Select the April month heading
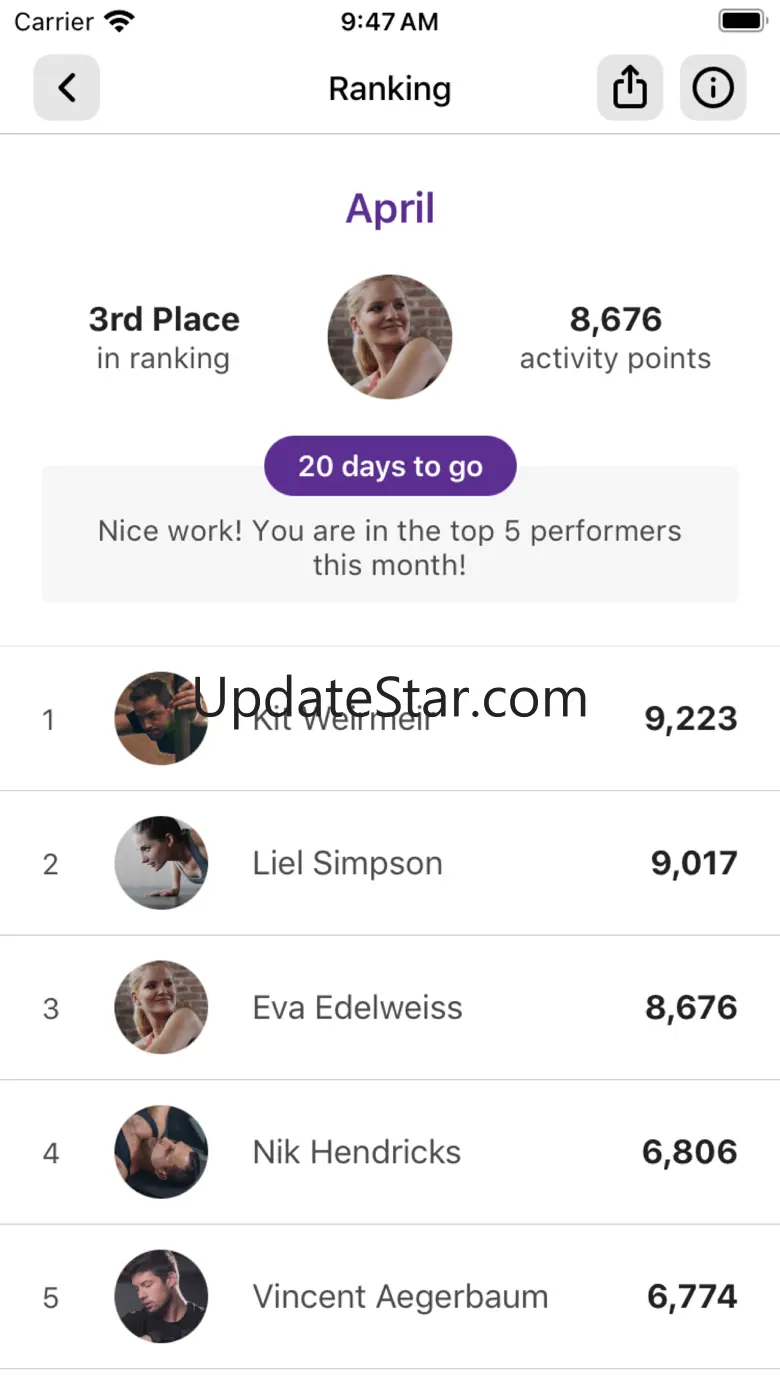The height and width of the screenshot is (1387, 780). click(x=390, y=208)
